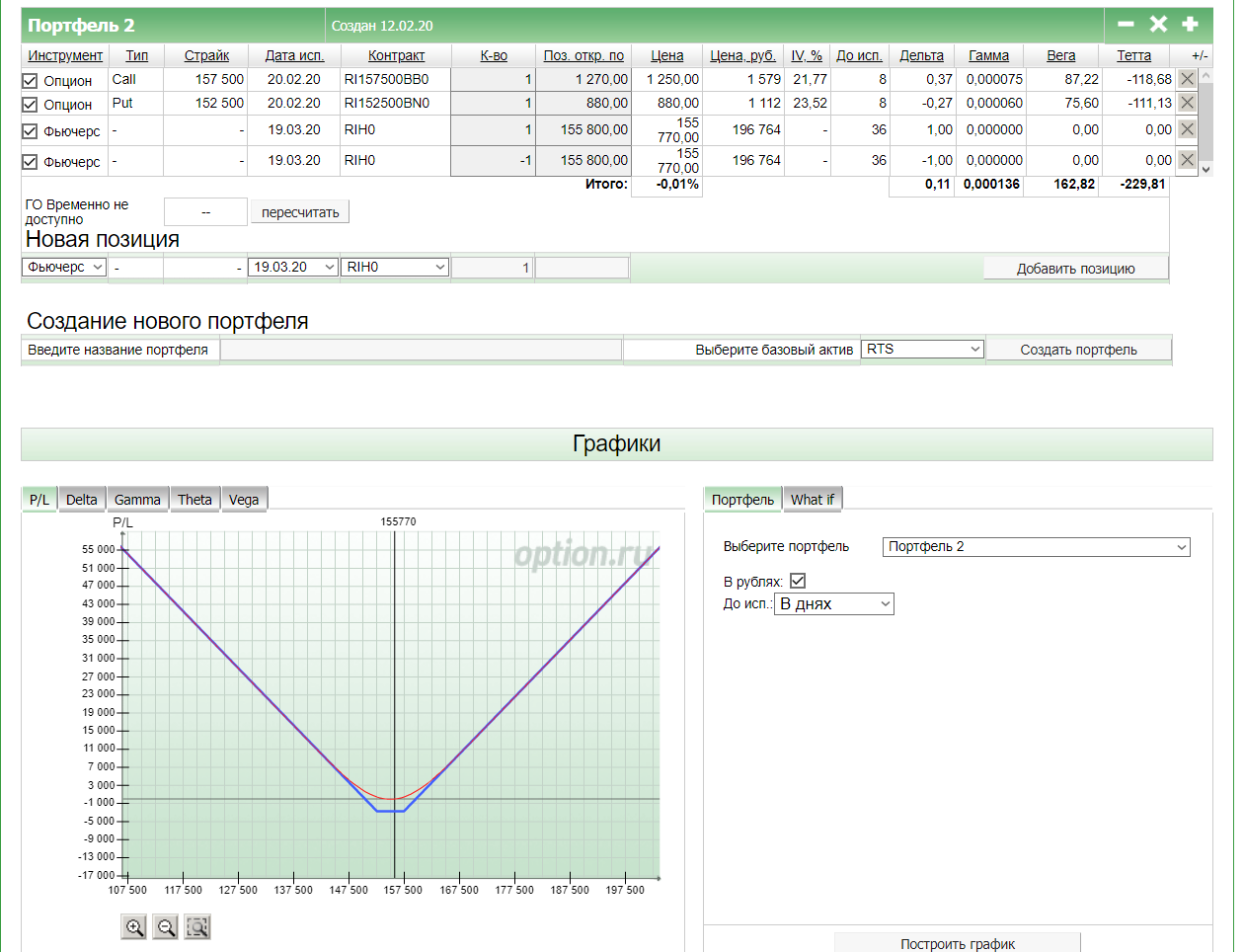Select the Портфель tab
Image resolution: width=1244 pixels, height=952 pixels.
tap(742, 500)
